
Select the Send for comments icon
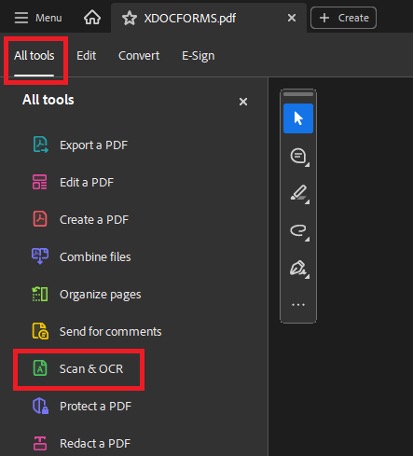(40, 331)
